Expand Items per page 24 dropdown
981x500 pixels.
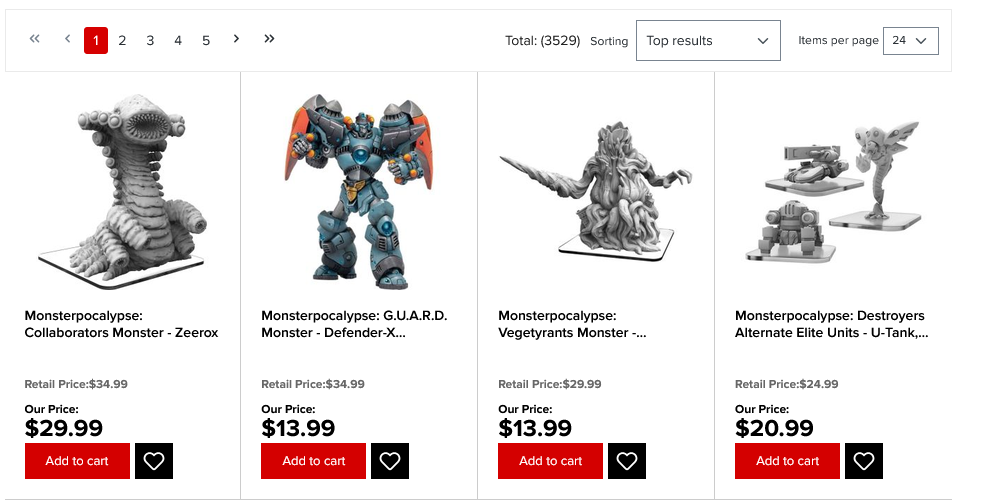pyautogui.click(x=911, y=41)
